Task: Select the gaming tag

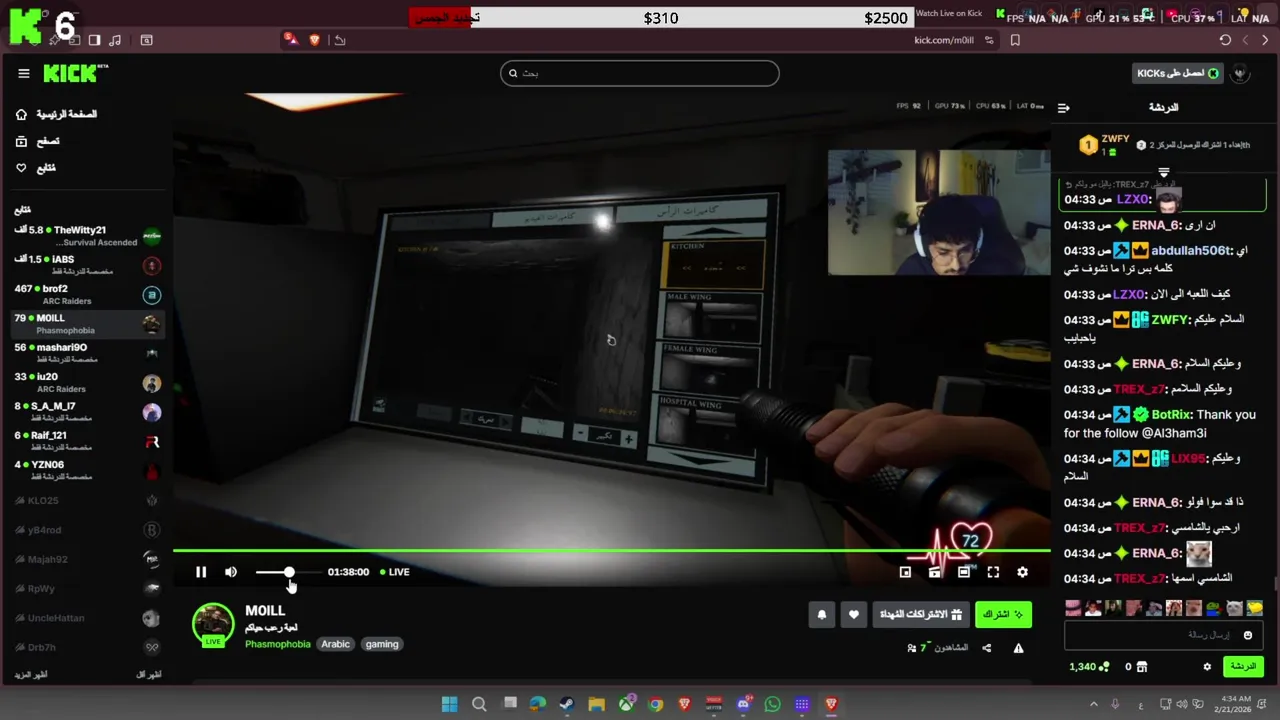Action: point(382,644)
